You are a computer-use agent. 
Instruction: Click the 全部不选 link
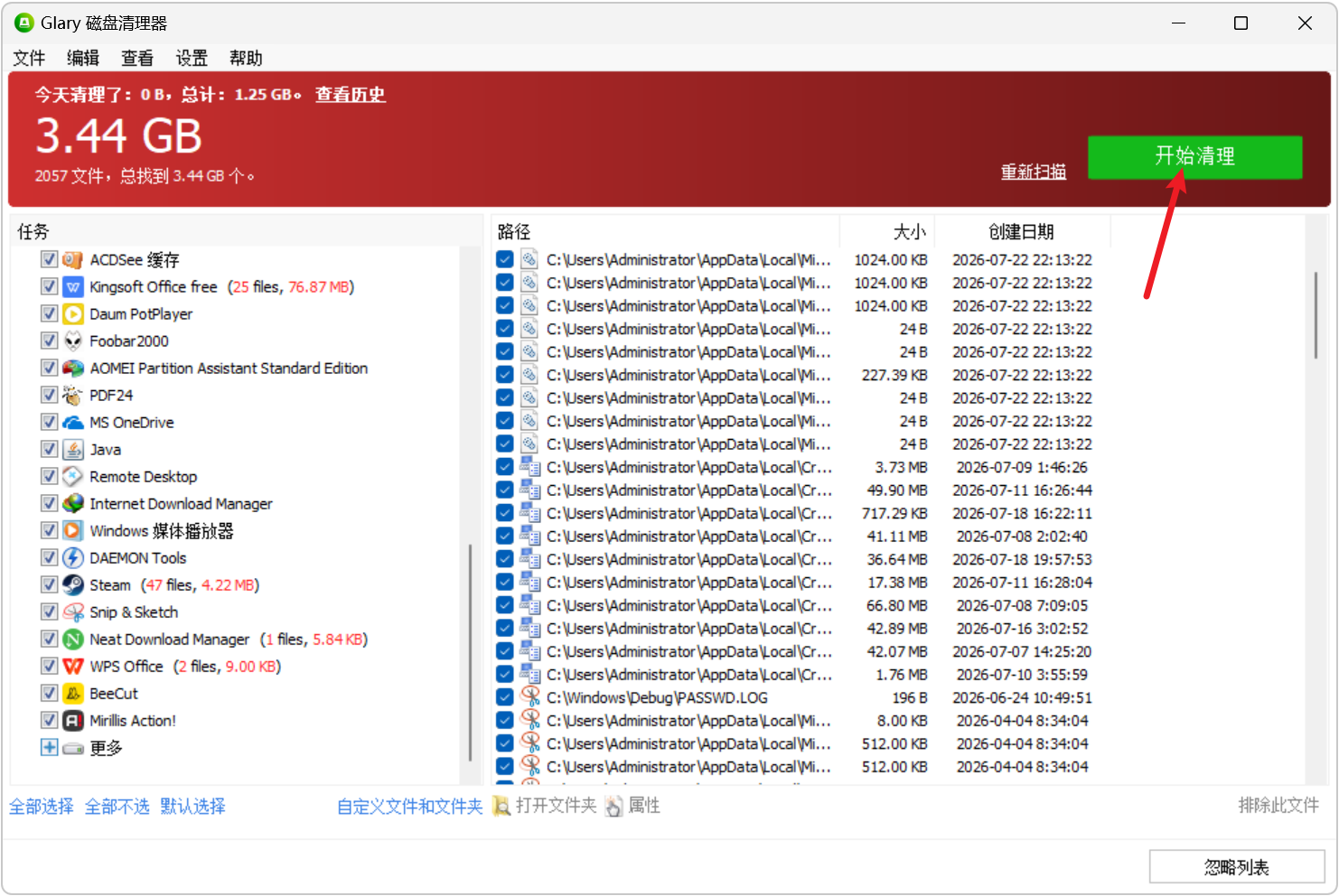117,807
